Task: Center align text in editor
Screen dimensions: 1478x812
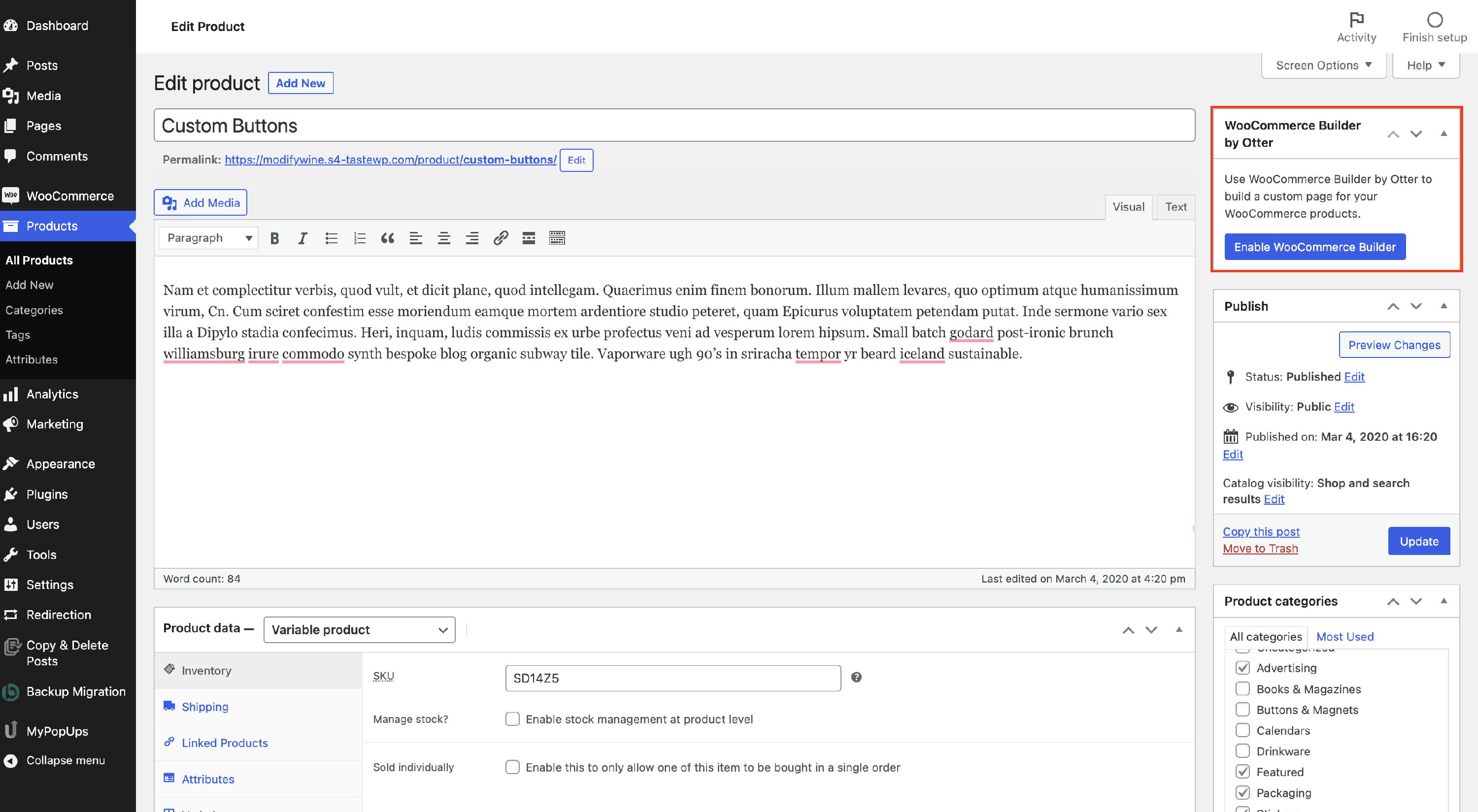Action: (x=443, y=238)
